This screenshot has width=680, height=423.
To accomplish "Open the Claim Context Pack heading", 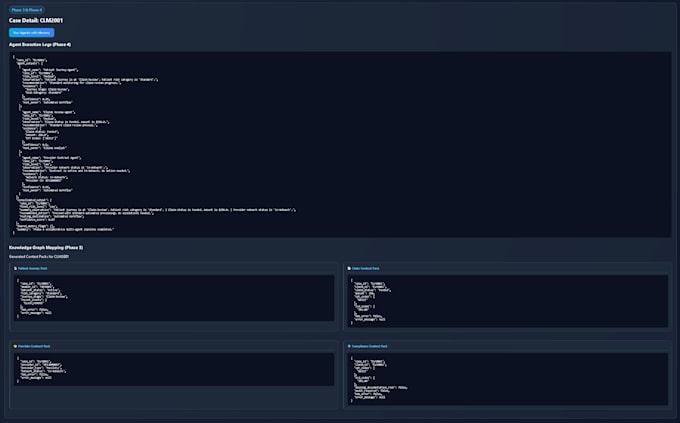I will tap(366, 269).
